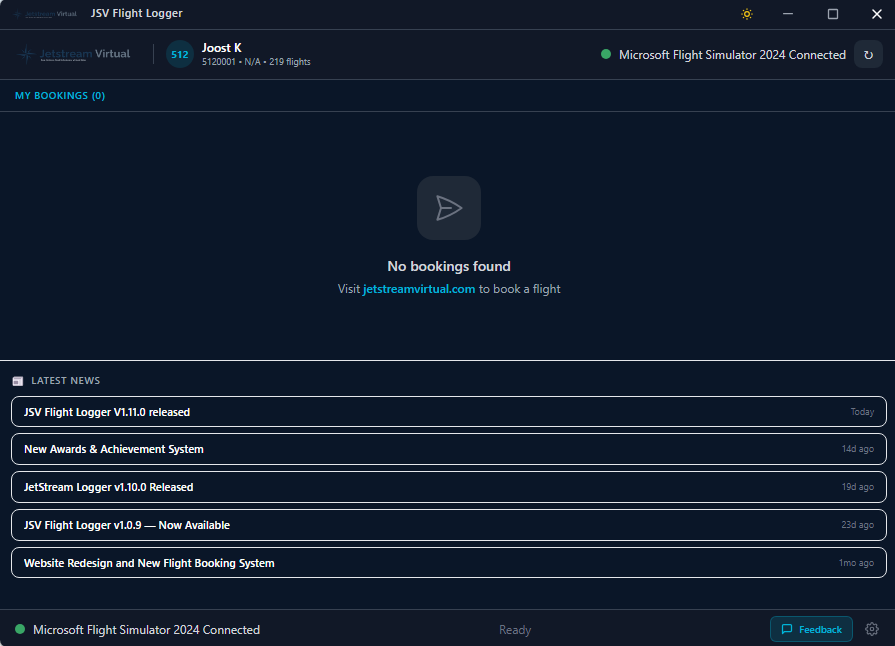This screenshot has height=646, width=895.
Task: Click the 1mo ago timestamp
Action: point(856,563)
